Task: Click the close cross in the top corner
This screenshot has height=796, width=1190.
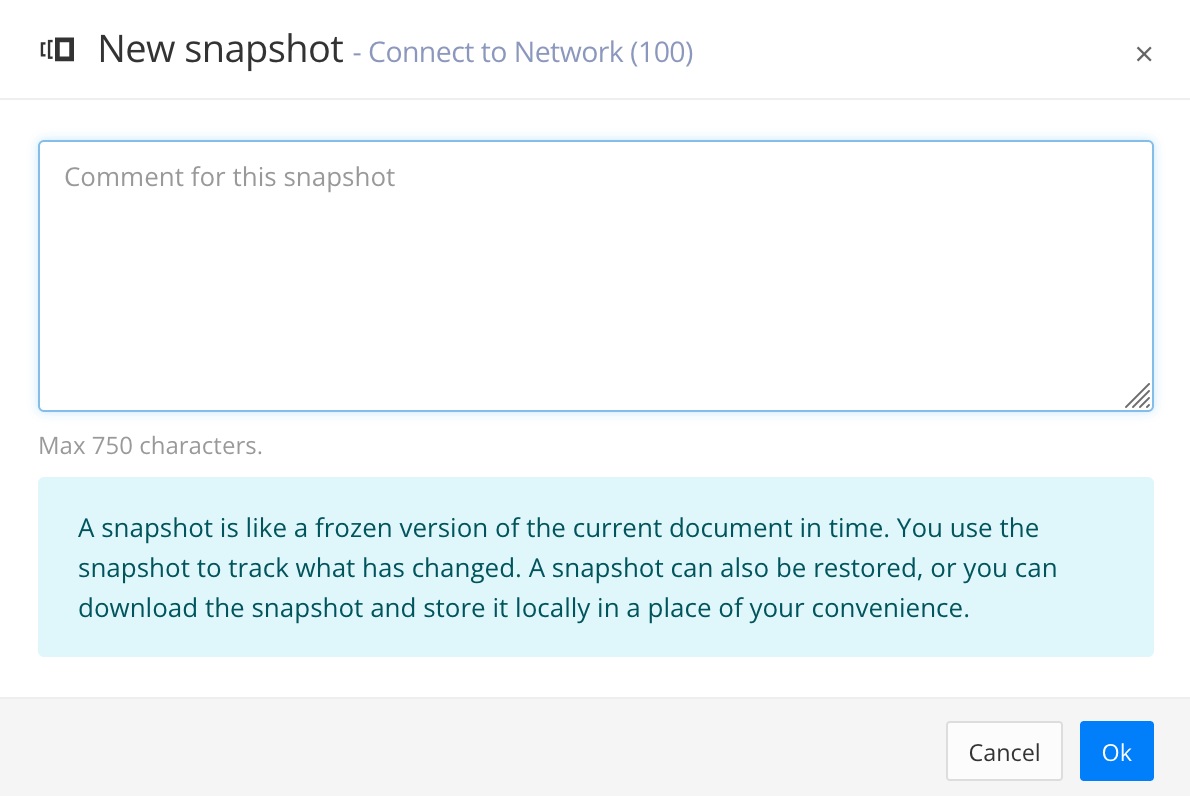Action: (x=1143, y=53)
